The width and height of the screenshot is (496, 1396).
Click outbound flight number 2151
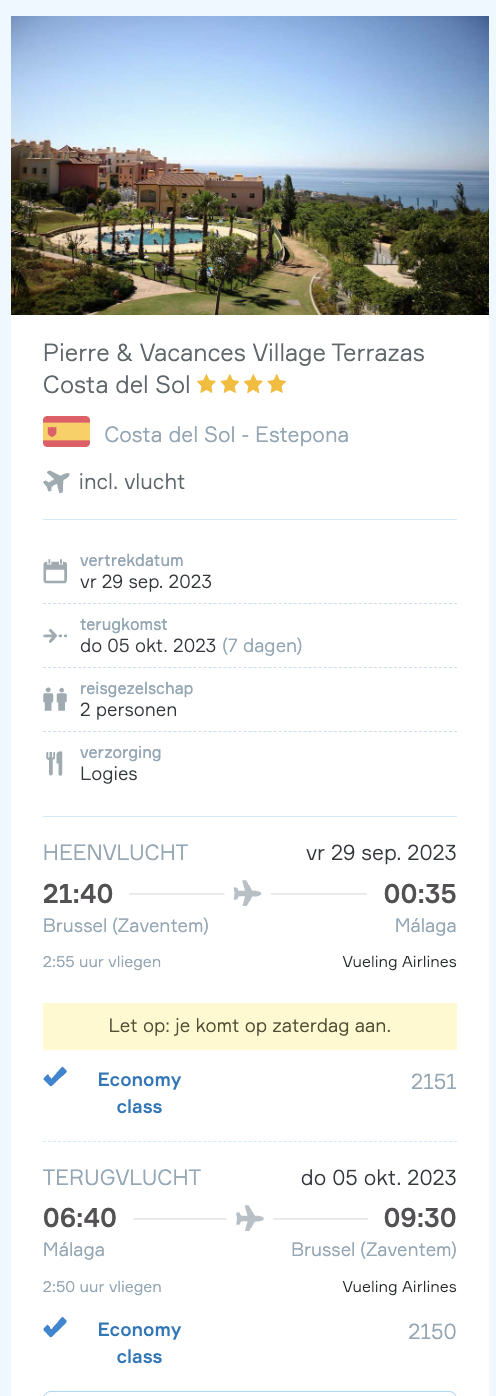tap(434, 1081)
